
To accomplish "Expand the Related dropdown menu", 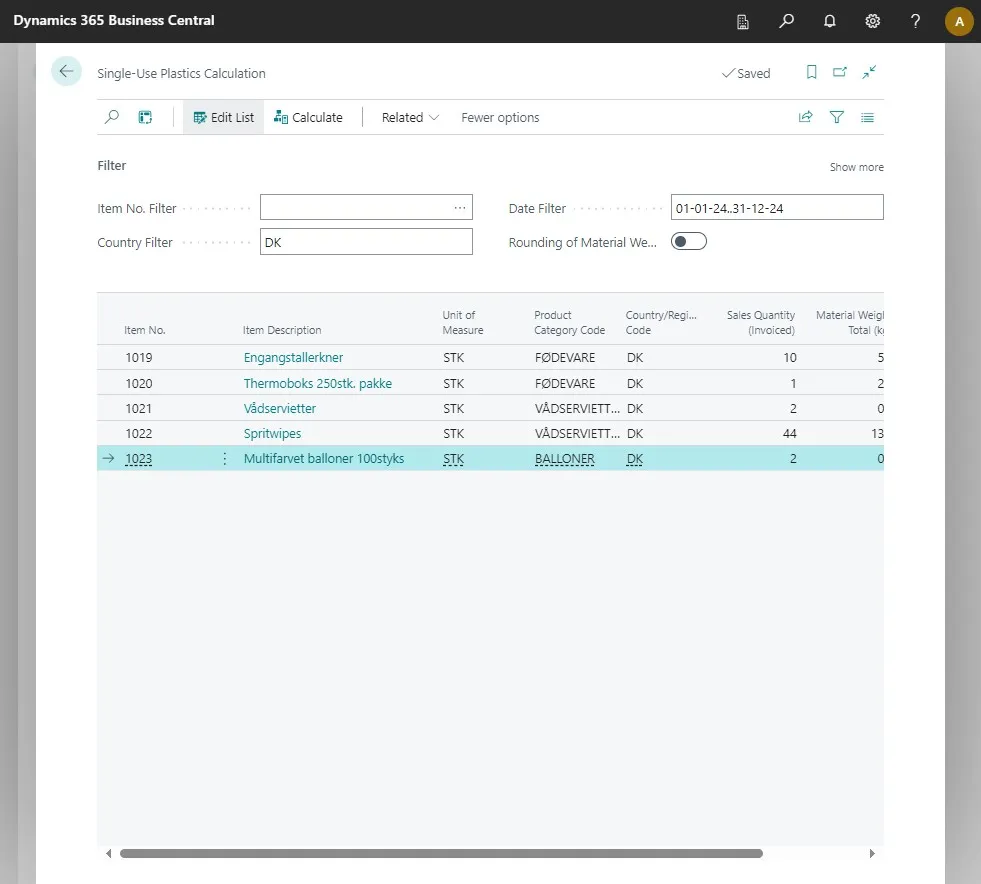I will [410, 117].
